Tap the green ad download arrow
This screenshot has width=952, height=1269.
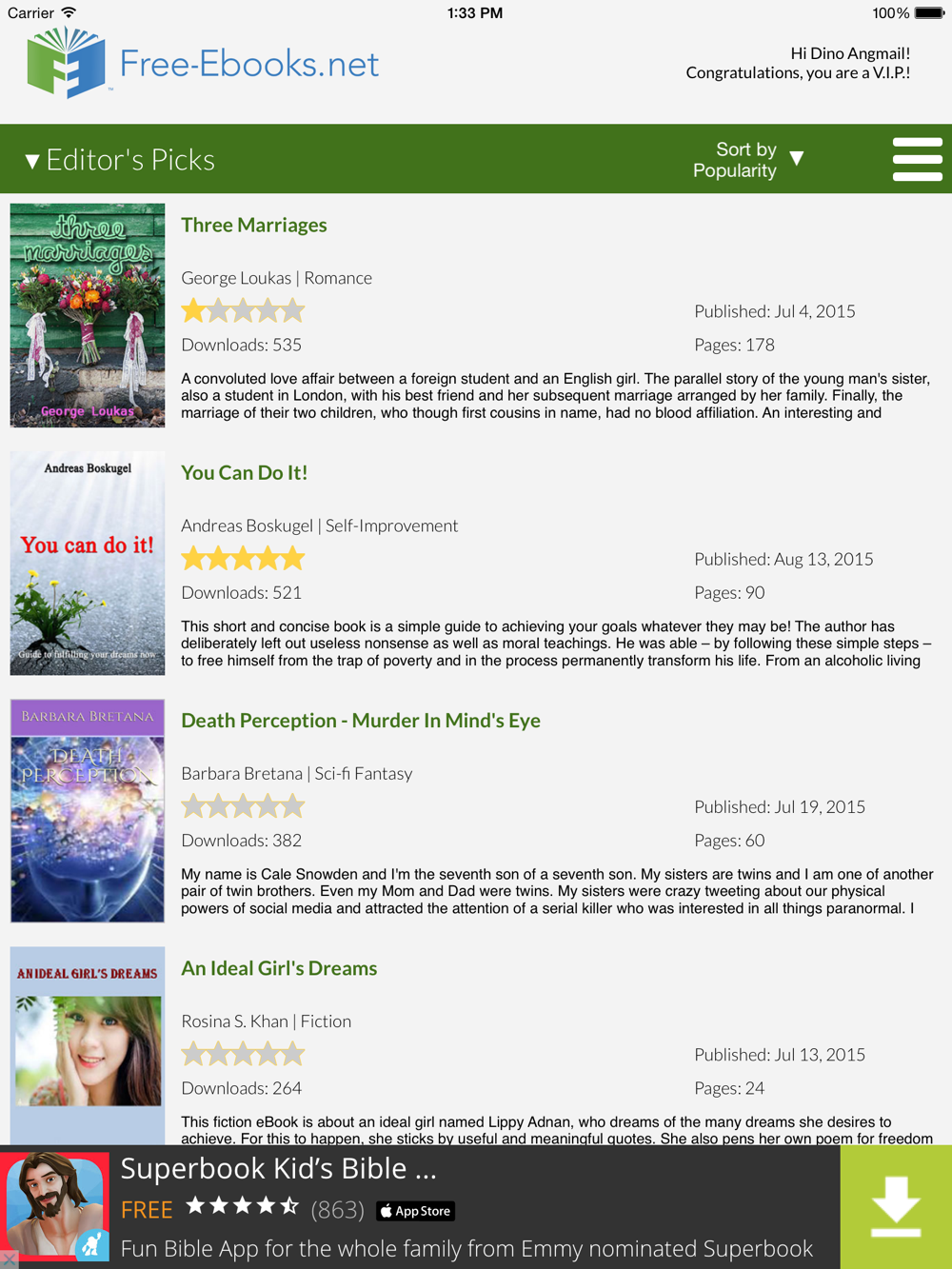896,1206
